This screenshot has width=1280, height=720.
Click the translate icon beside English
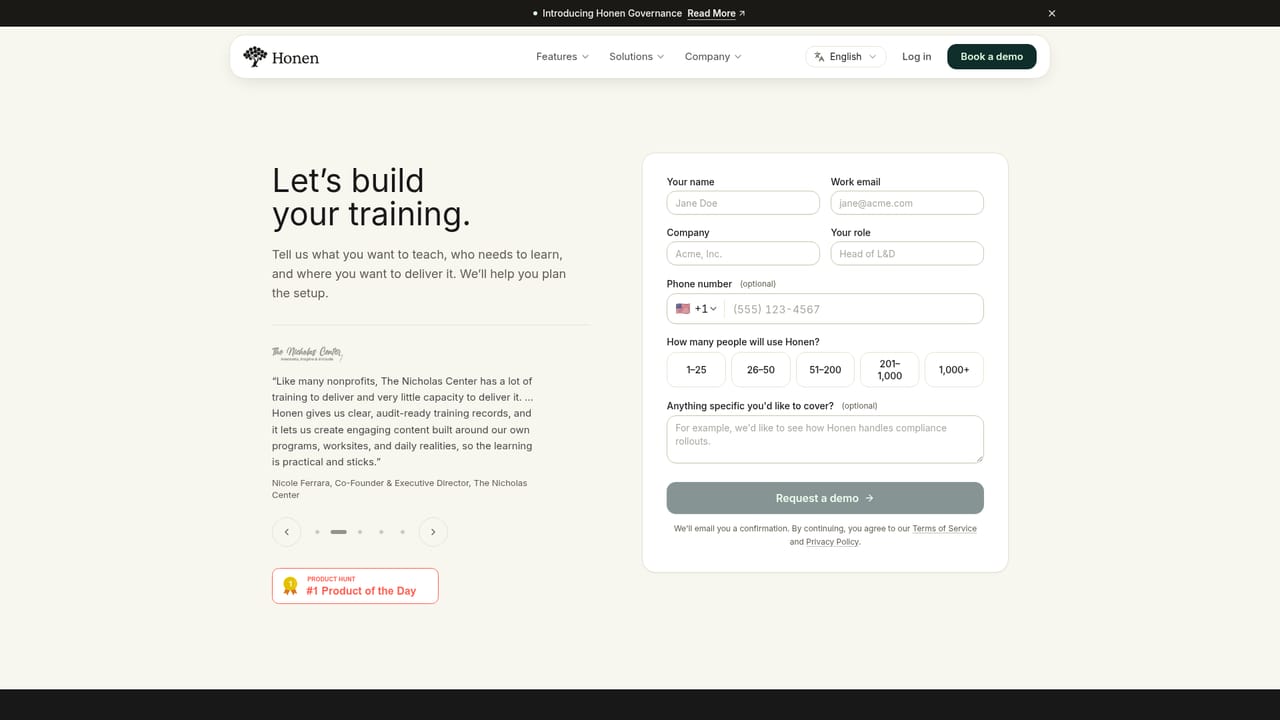click(819, 57)
